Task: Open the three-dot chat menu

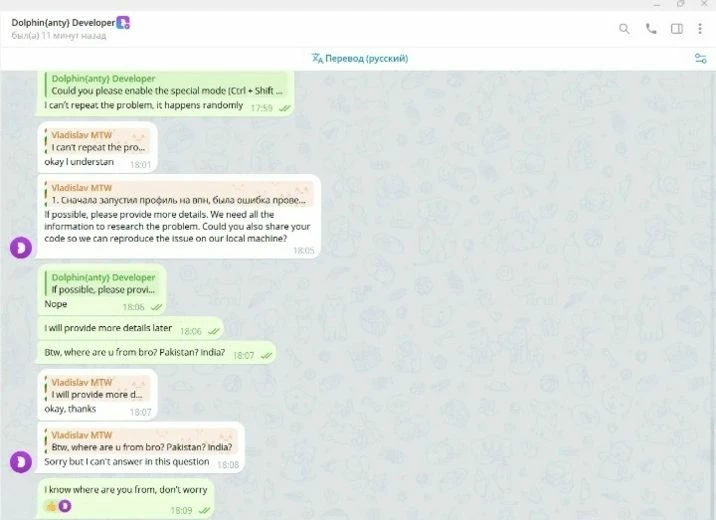Action: 700,29
